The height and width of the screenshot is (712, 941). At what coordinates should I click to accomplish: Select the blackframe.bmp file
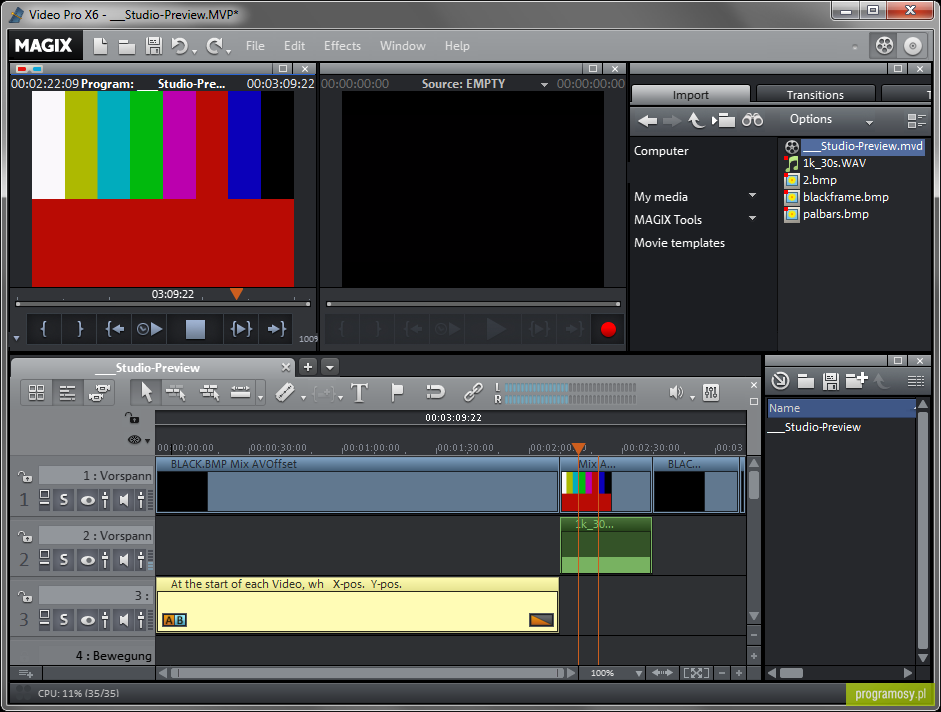pyautogui.click(x=846, y=196)
